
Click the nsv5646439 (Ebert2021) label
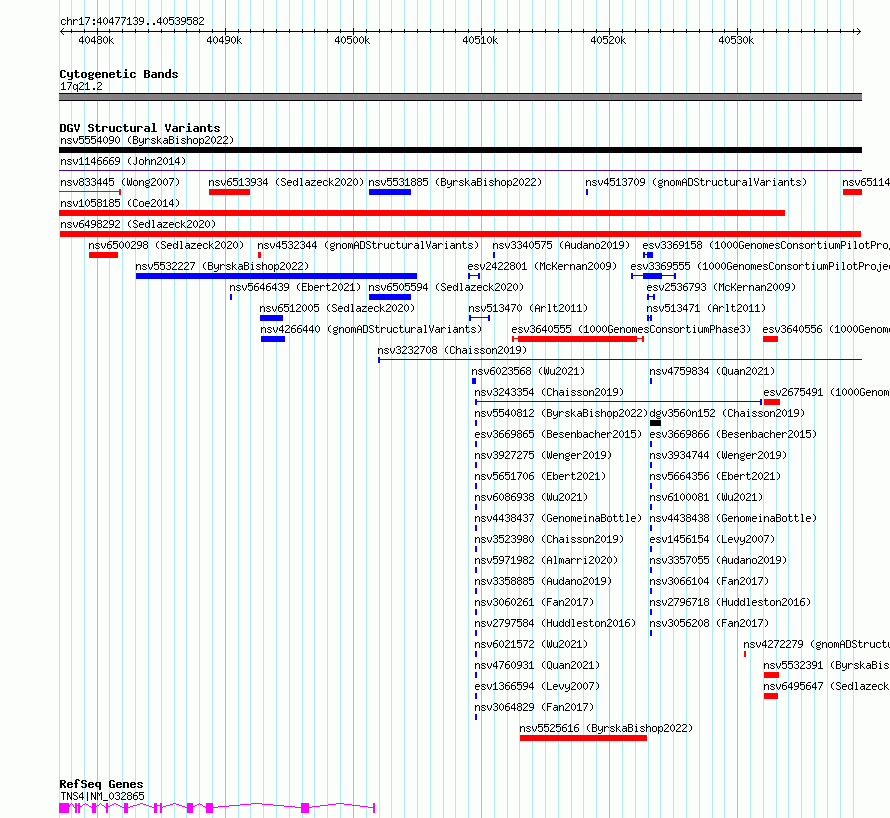click(295, 287)
